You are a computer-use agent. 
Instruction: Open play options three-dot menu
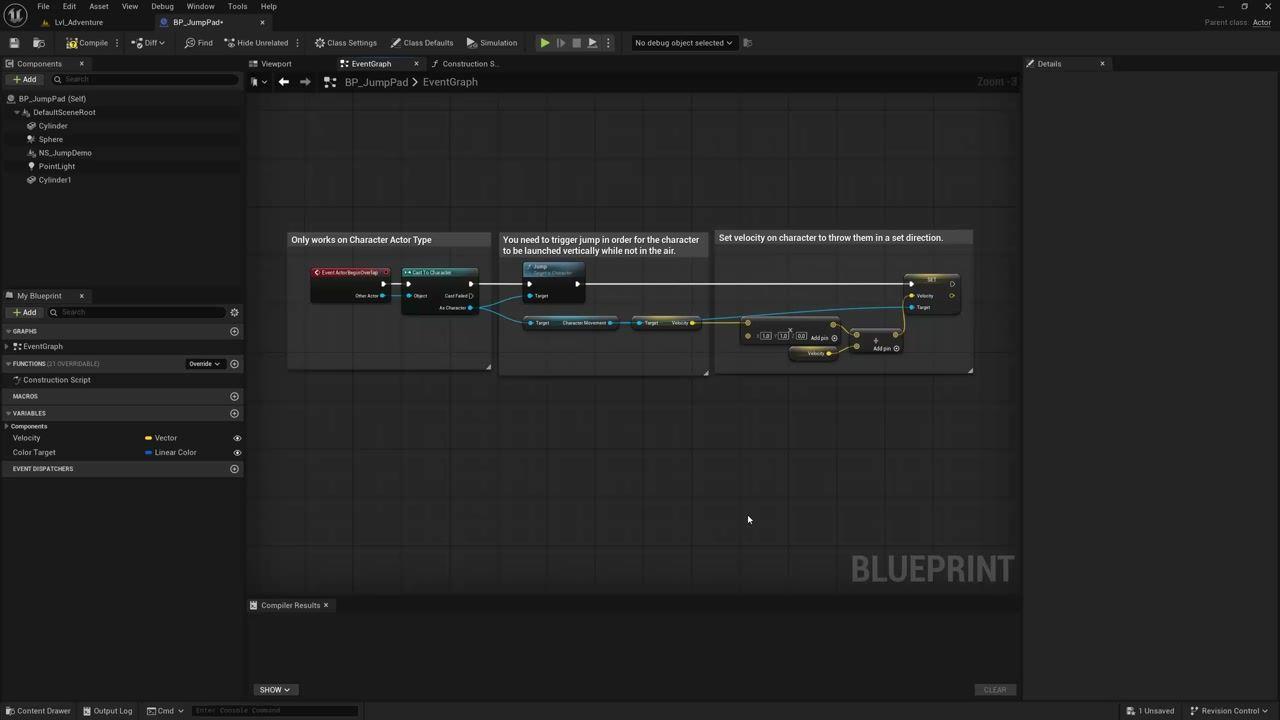[608, 43]
